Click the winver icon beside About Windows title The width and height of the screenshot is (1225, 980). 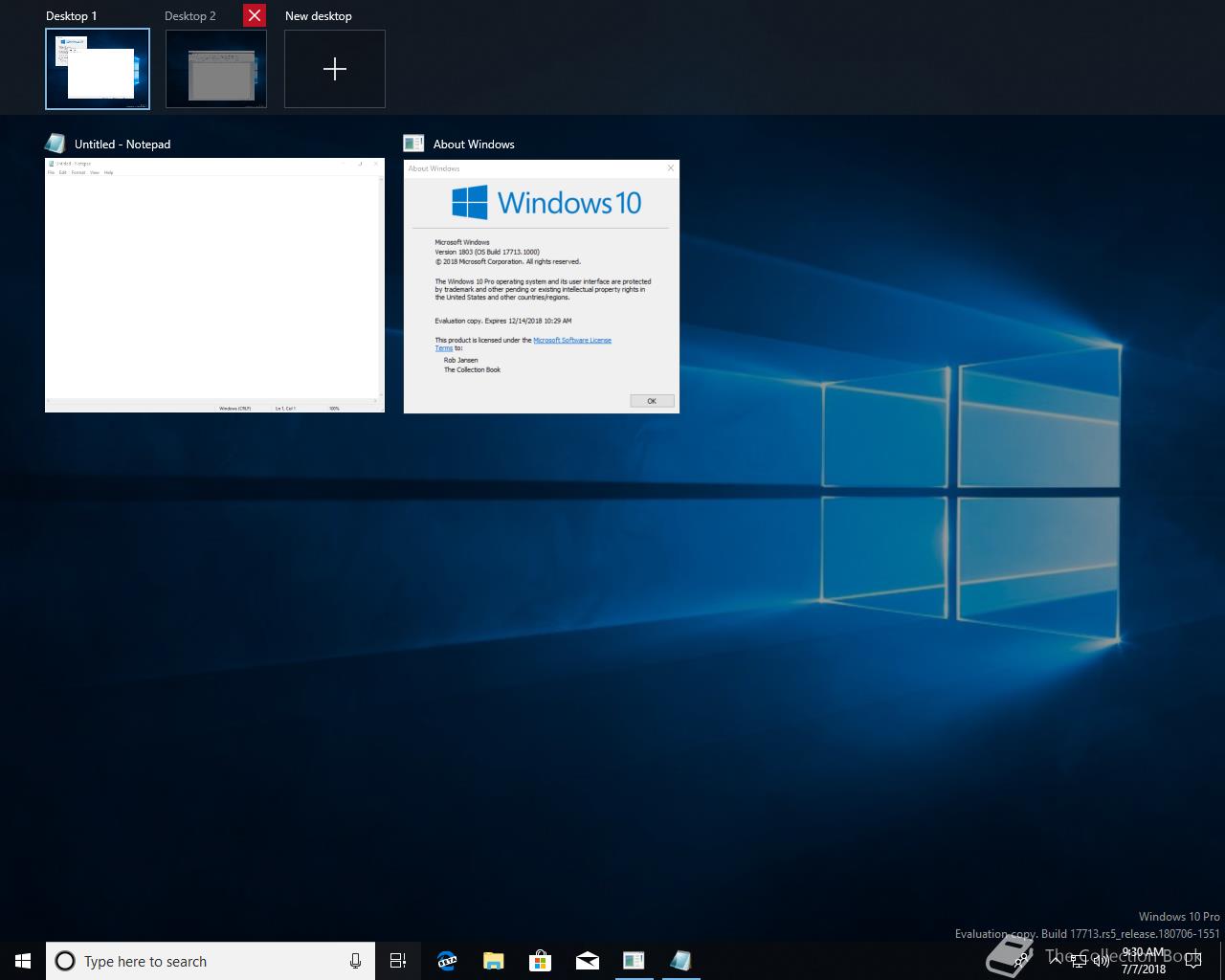pyautogui.click(x=413, y=144)
